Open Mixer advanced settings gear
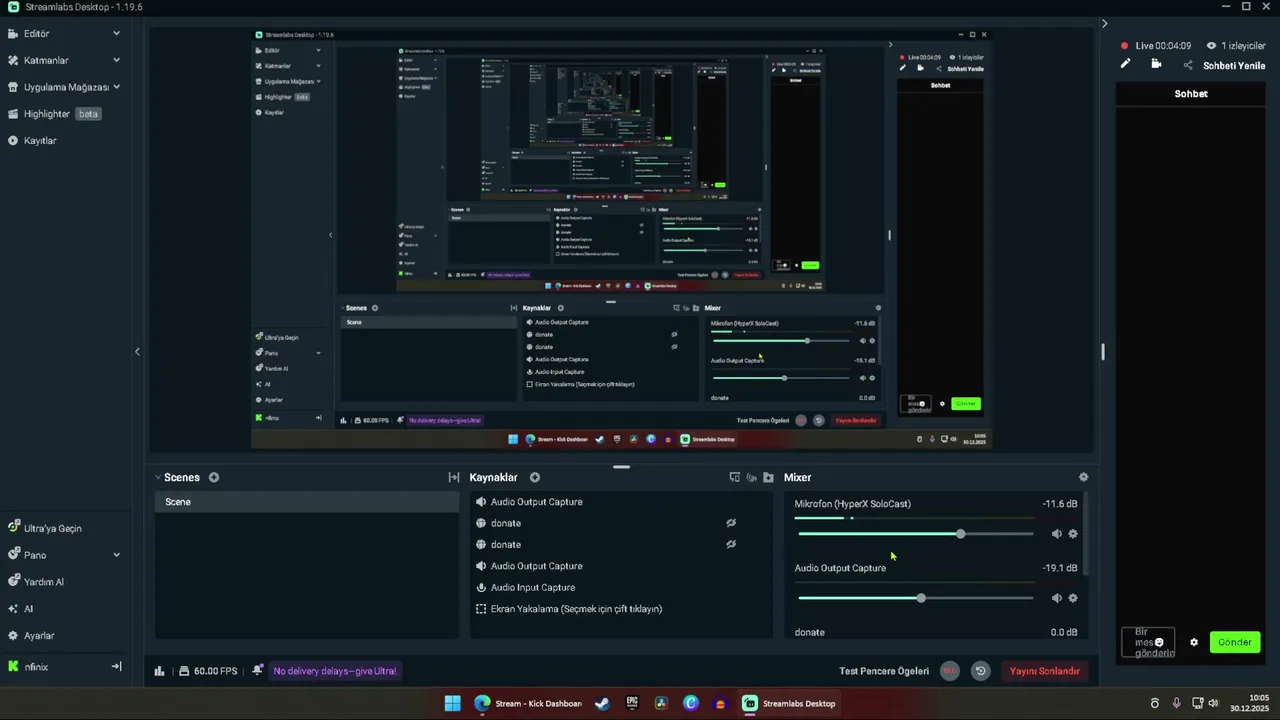This screenshot has height=720, width=1280. coord(1083,478)
